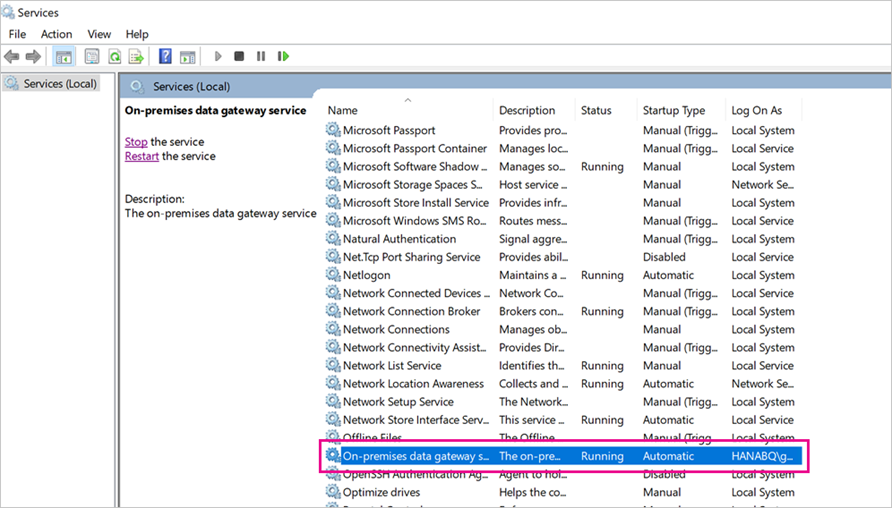Click the Restart the service link
Screen dimensions: 892x508
click(x=142, y=156)
